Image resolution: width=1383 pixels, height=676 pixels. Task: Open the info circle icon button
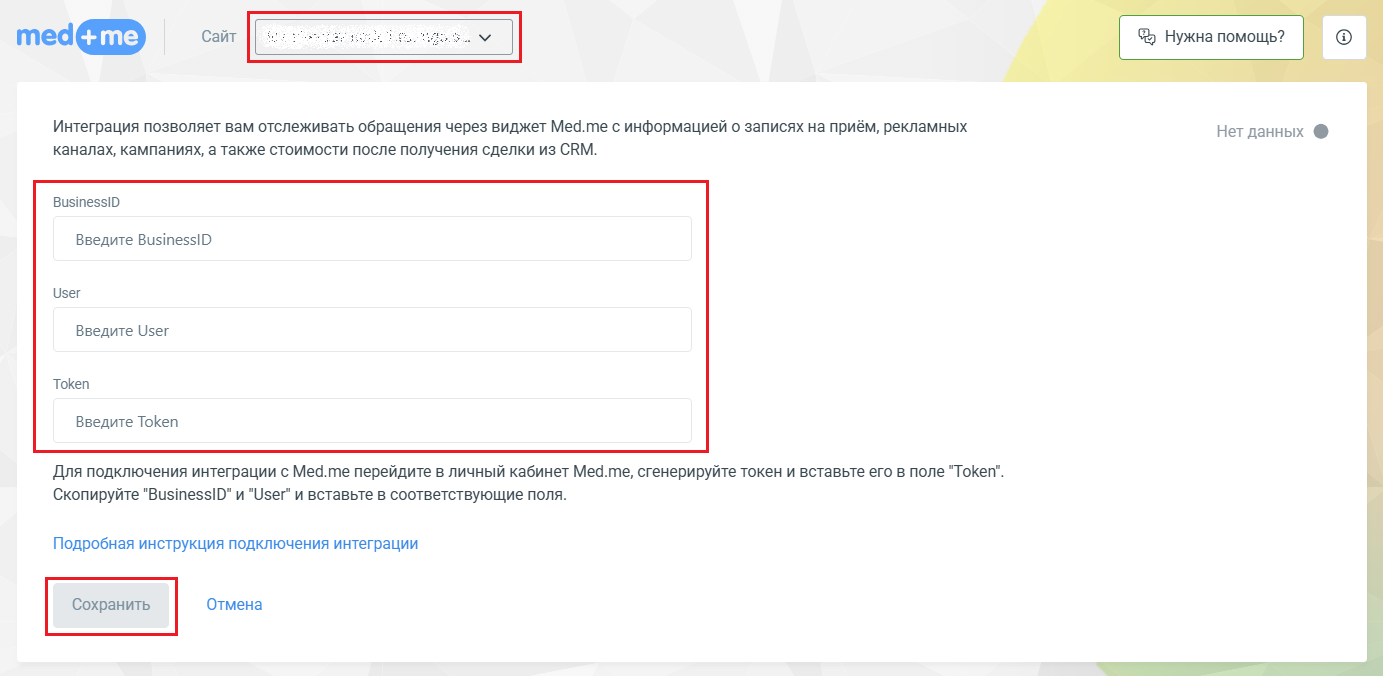point(1344,37)
